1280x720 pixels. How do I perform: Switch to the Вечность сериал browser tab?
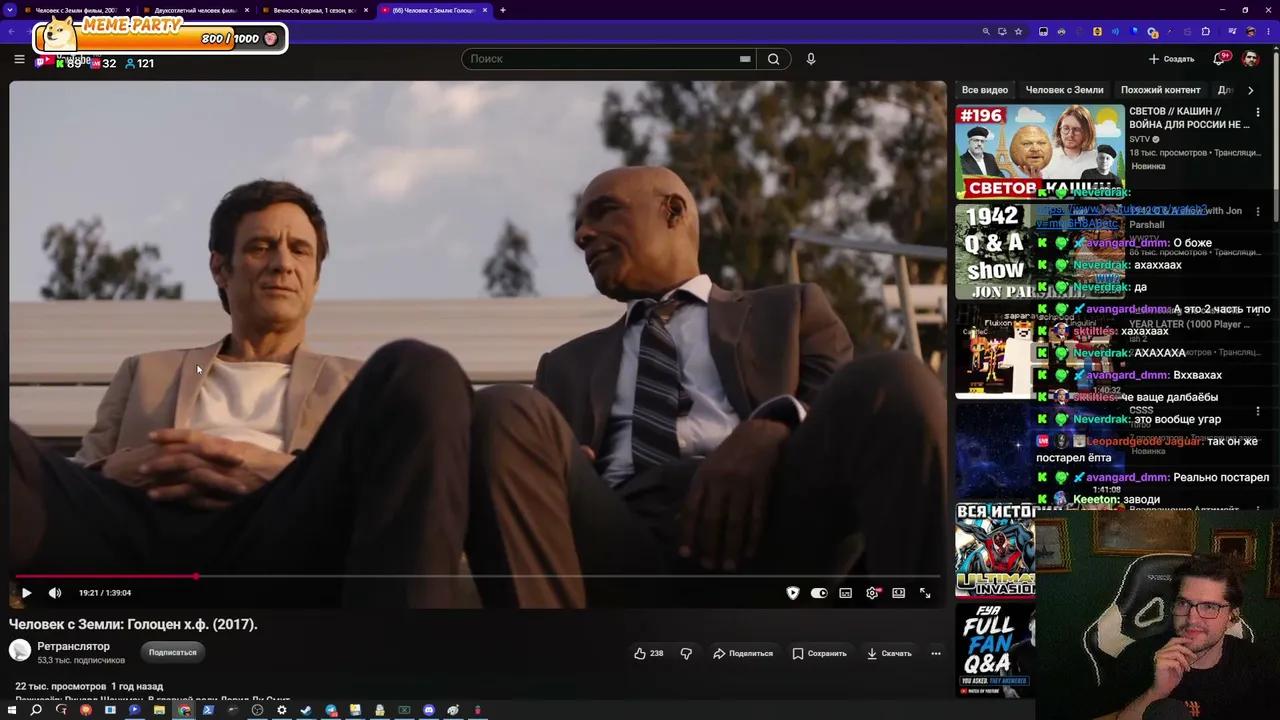coord(315,10)
